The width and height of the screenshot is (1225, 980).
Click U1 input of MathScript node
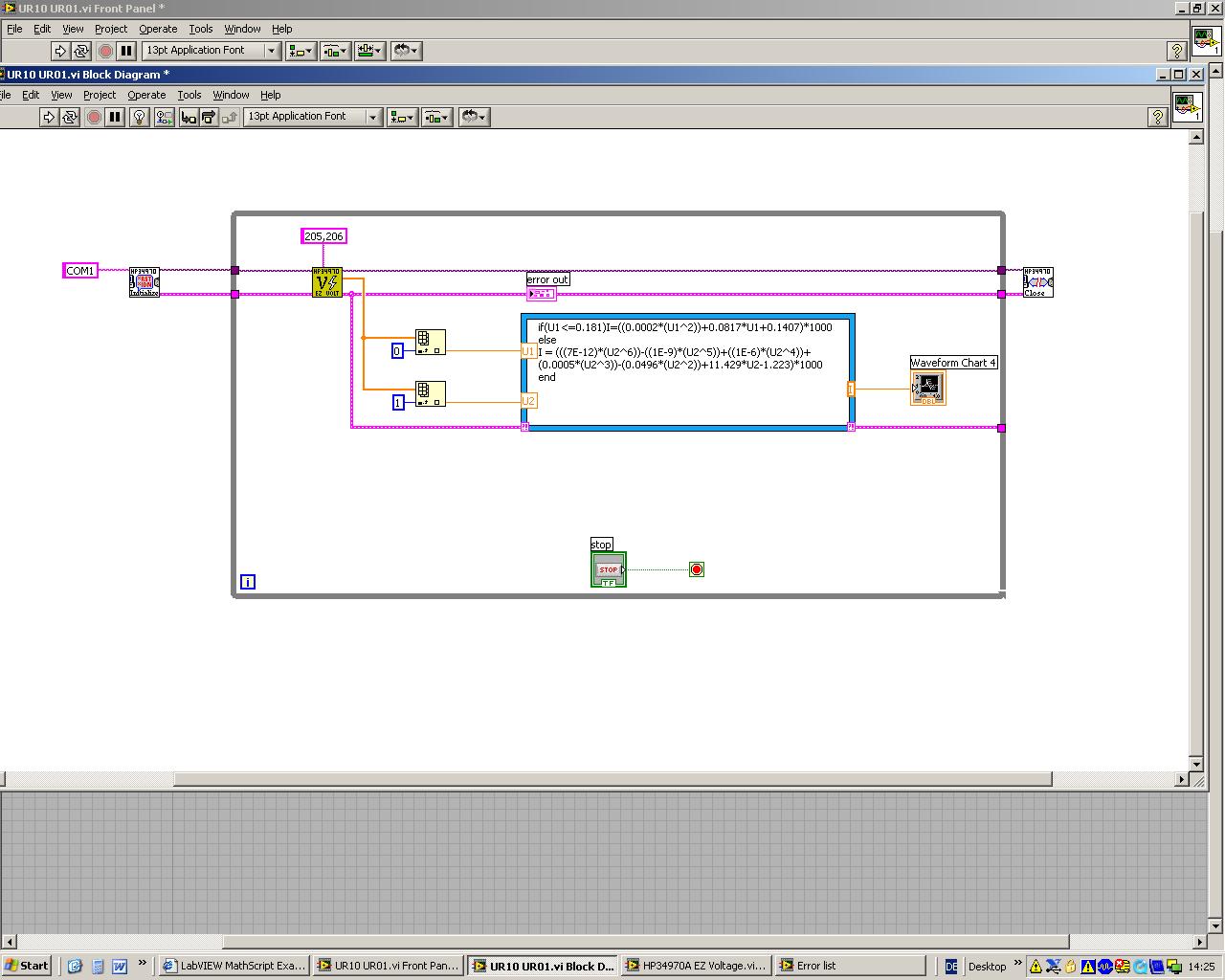[528, 351]
